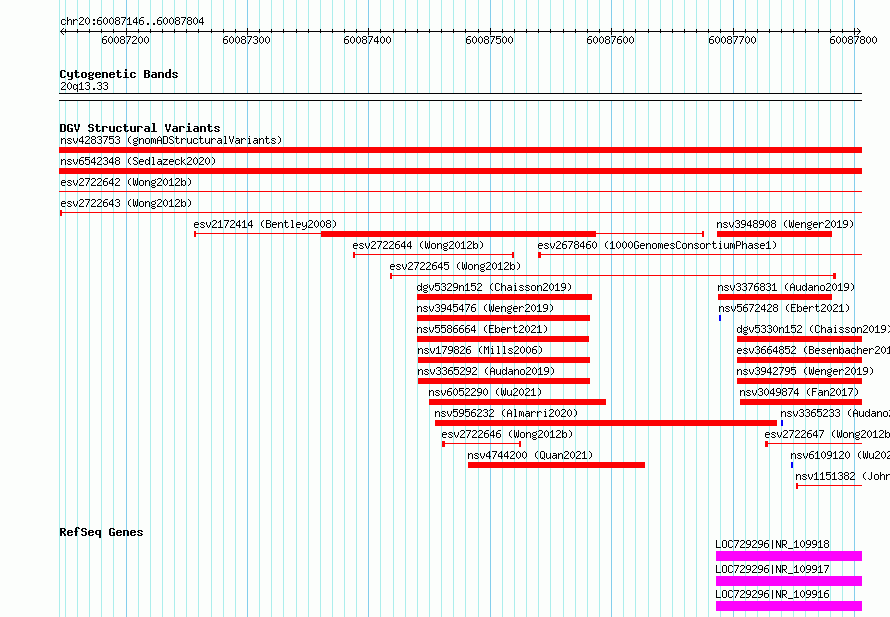Select nsv5672428 Ebert2021 label
This screenshot has width=890, height=617.
pyautogui.click(x=784, y=308)
